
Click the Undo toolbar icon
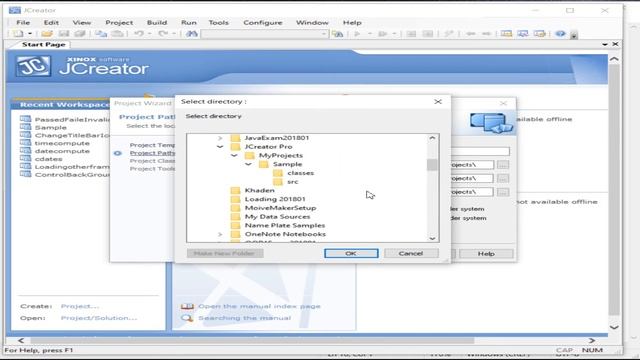[139, 34]
